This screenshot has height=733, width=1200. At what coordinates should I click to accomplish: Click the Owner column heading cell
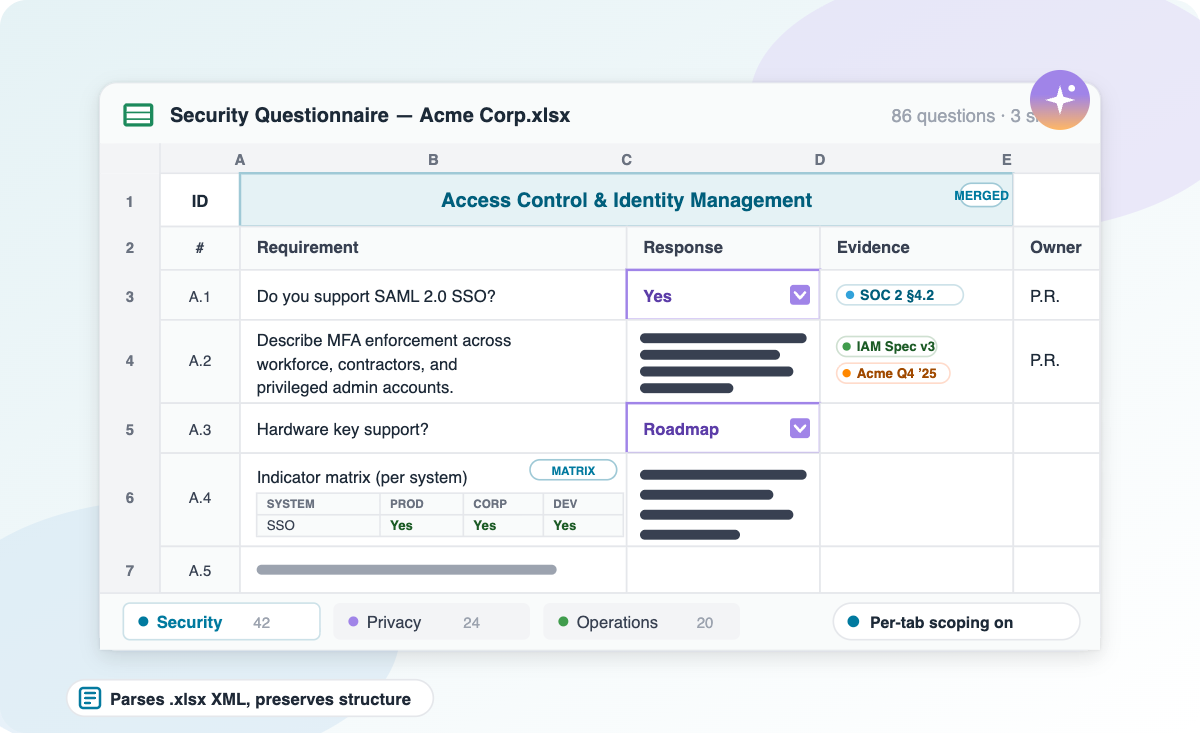click(x=1056, y=248)
